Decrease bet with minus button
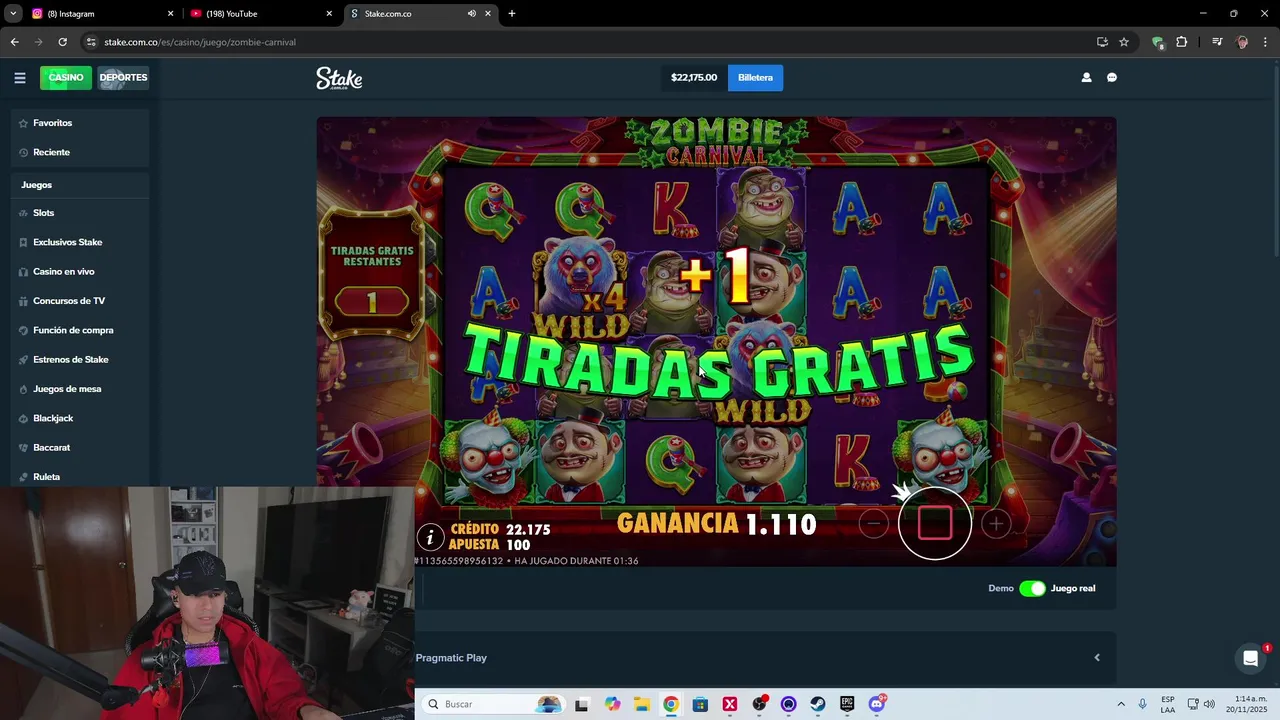 [873, 523]
